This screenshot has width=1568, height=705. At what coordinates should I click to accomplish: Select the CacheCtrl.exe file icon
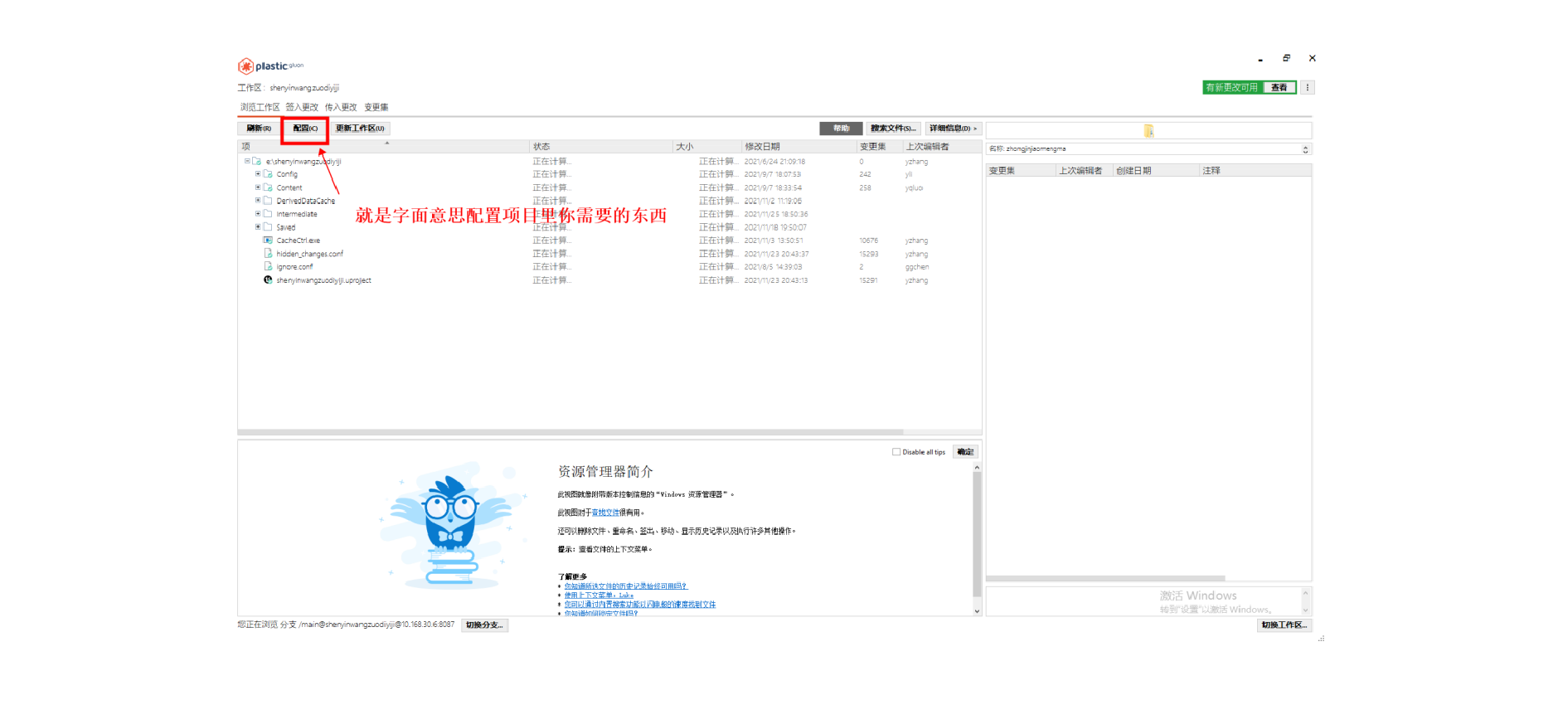pos(268,241)
